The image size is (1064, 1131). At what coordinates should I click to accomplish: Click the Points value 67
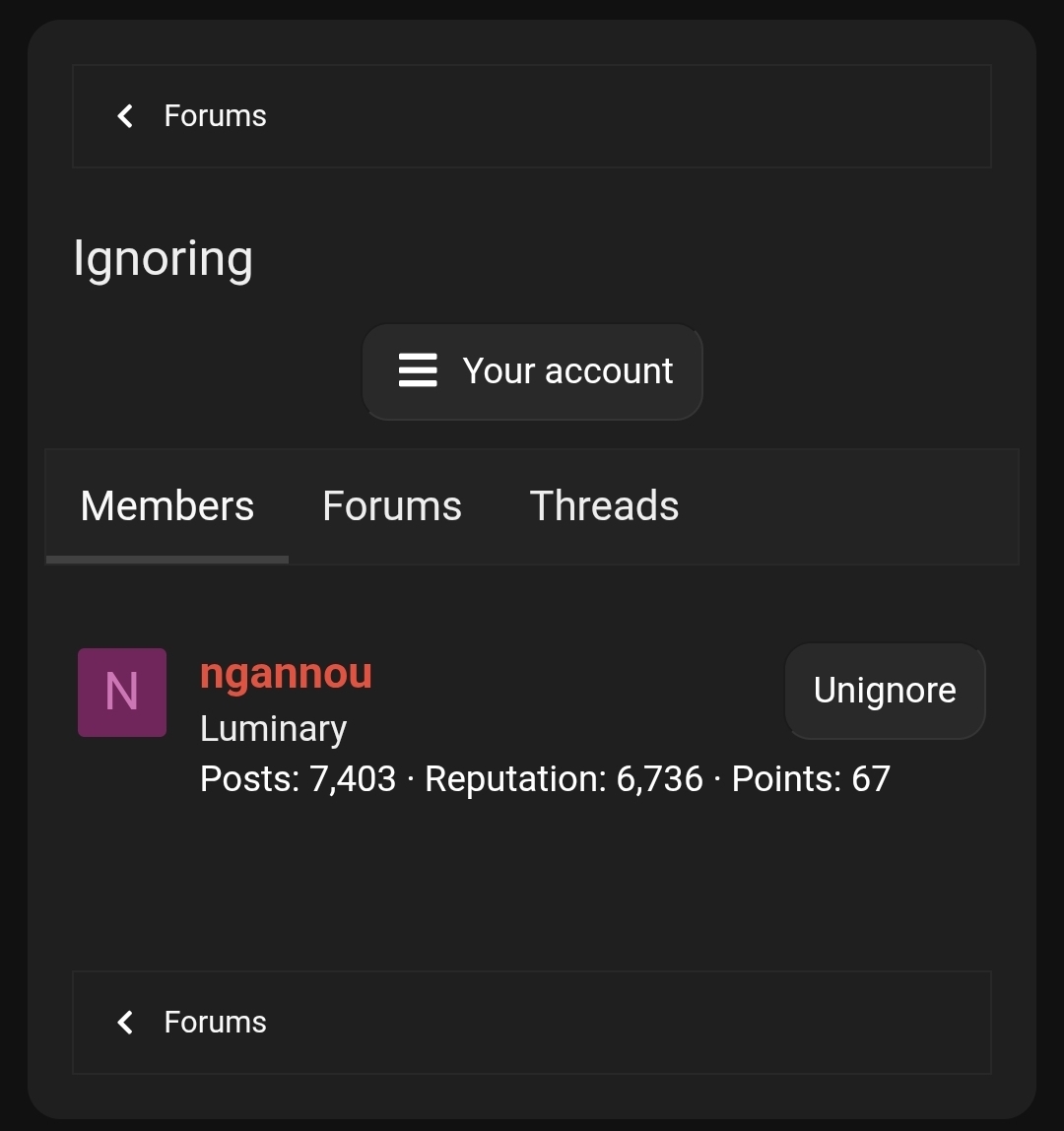(x=871, y=779)
